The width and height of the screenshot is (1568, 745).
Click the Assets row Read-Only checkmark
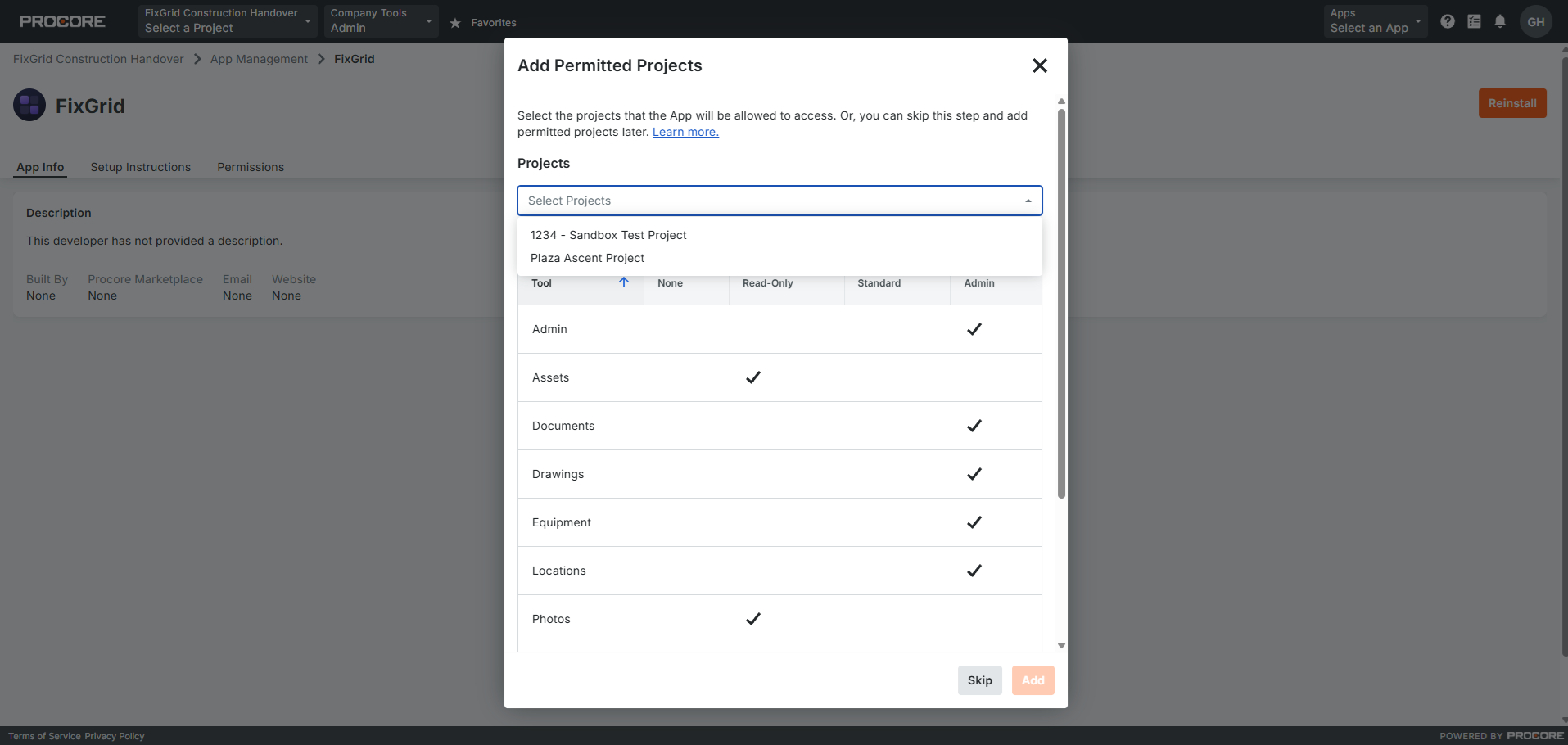pos(753,377)
